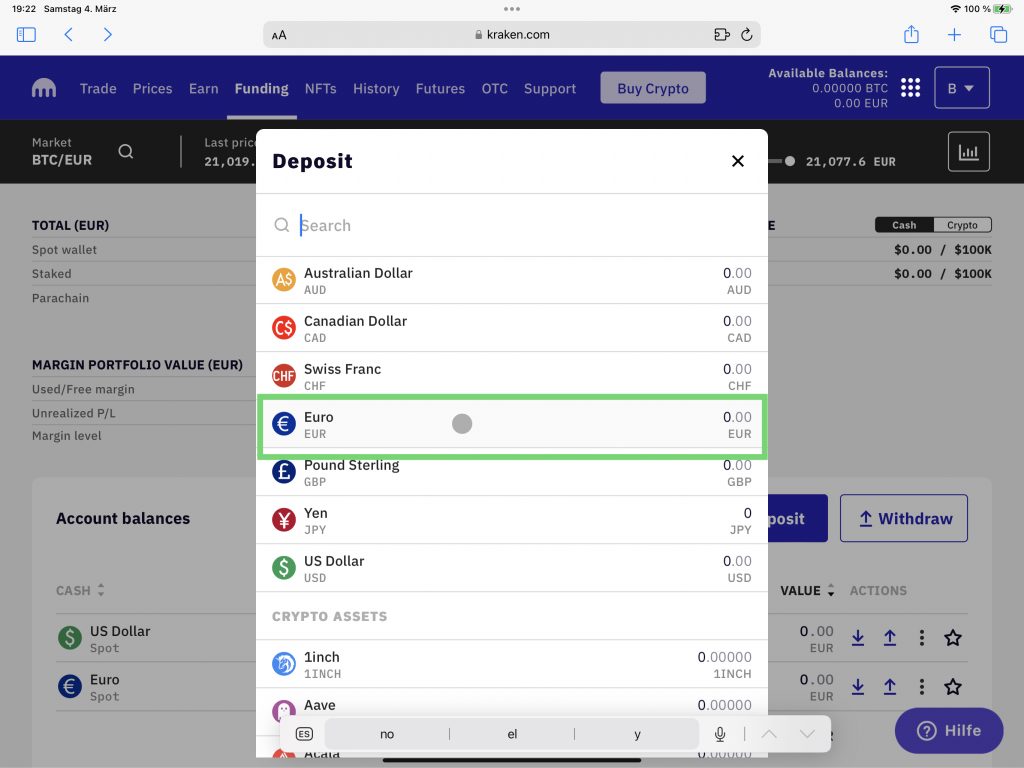Focus the Deposit search field
The width and height of the screenshot is (1024, 768).
tap(512, 225)
